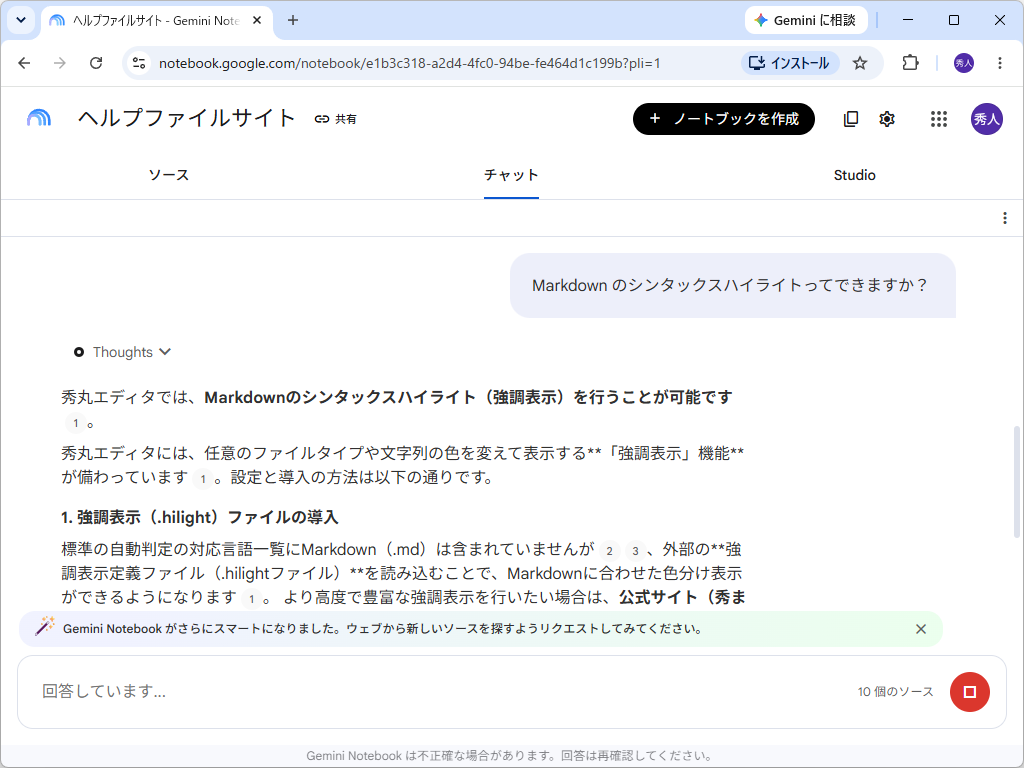The height and width of the screenshot is (768, 1024).
Task: Share the notebook via 共有 link
Action: [x=336, y=119]
